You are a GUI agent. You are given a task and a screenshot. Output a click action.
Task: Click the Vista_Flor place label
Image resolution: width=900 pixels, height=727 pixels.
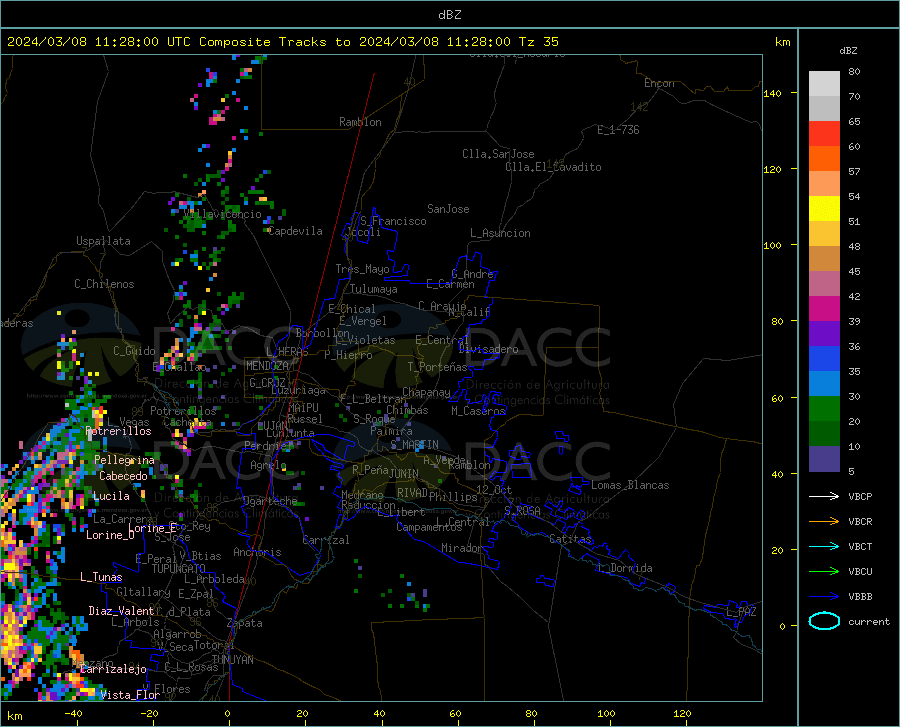tap(130, 695)
